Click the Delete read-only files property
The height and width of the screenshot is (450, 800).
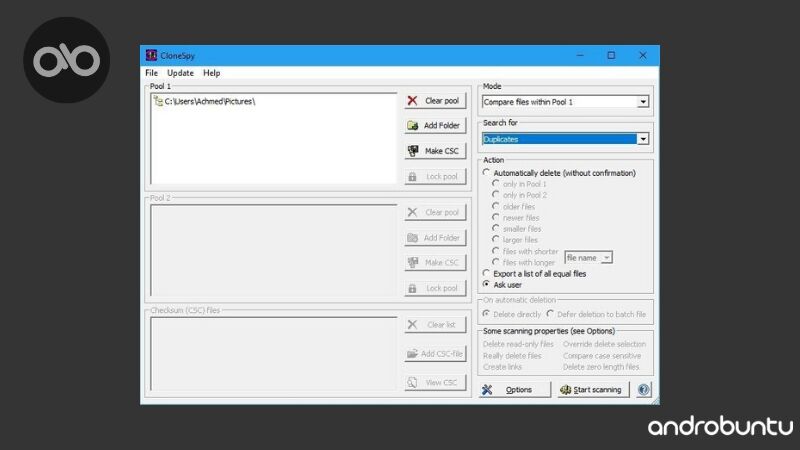[x=518, y=344]
